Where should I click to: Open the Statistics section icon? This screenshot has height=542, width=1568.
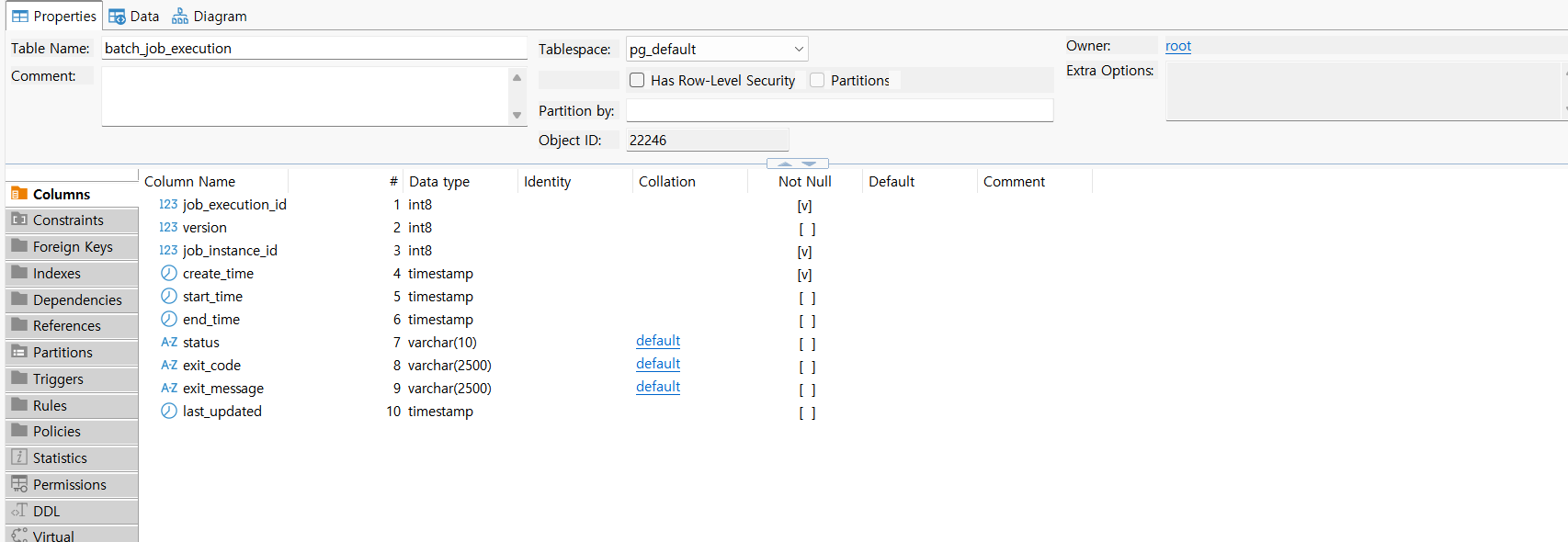[19, 457]
